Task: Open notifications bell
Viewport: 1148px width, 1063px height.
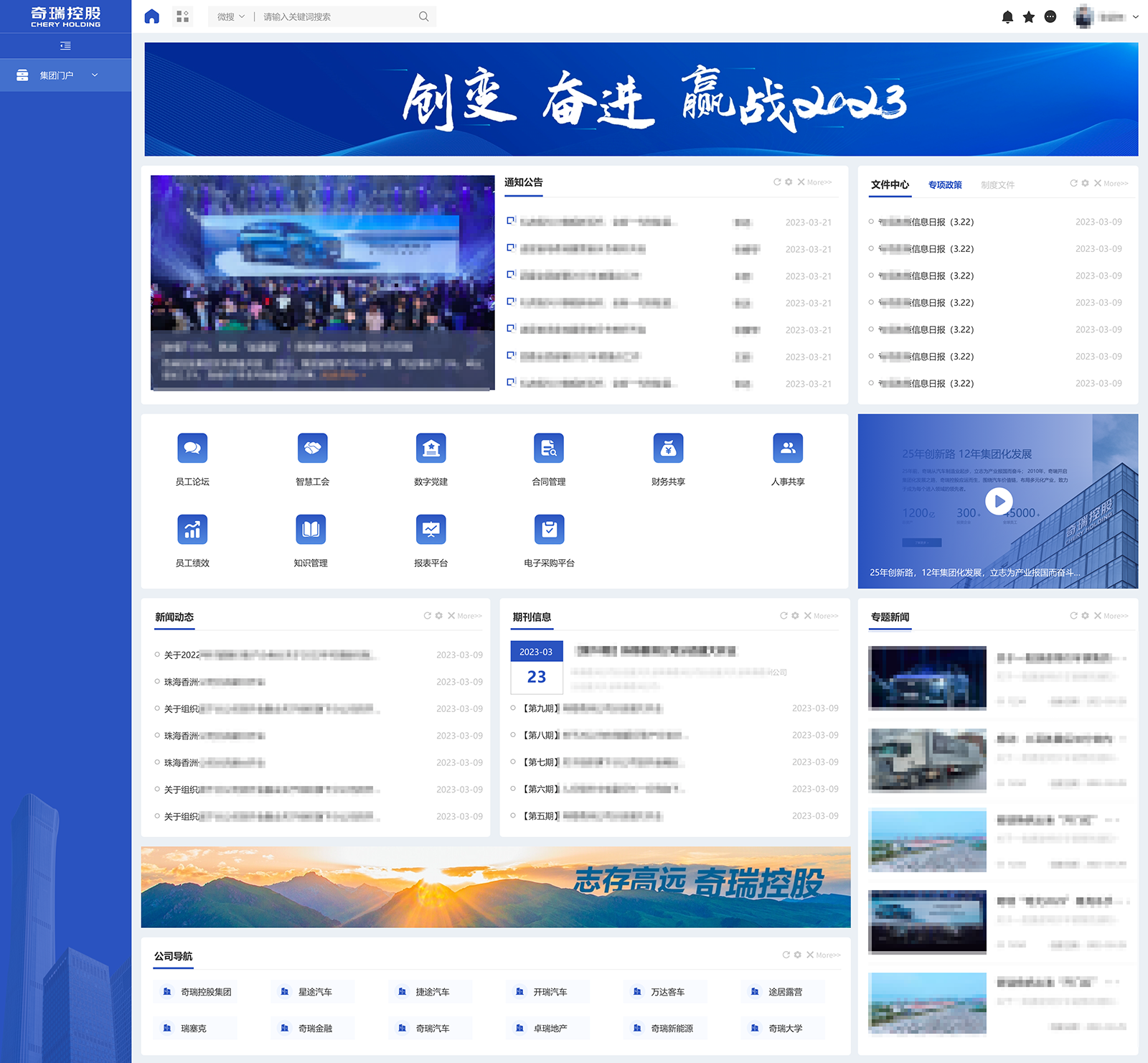Action: 1007,17
